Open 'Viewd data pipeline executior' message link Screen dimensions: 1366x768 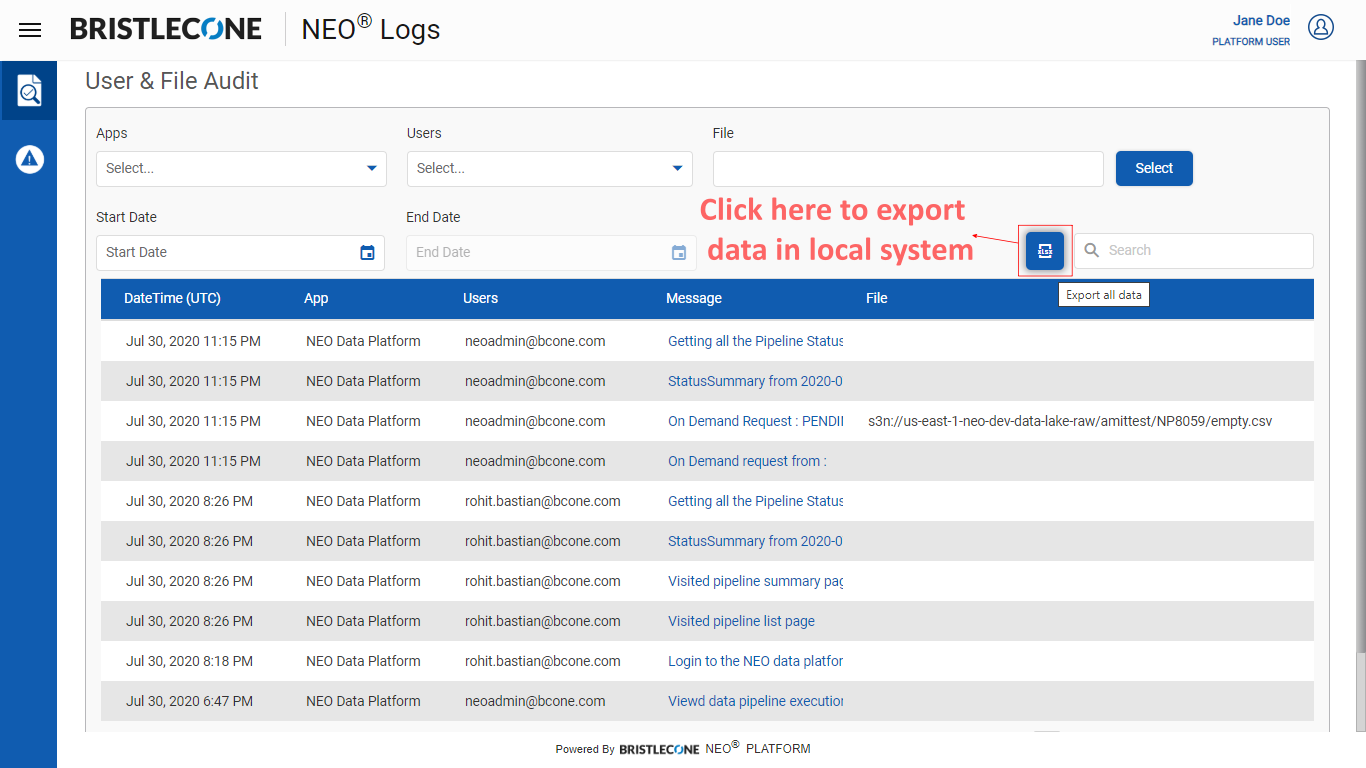click(x=756, y=701)
